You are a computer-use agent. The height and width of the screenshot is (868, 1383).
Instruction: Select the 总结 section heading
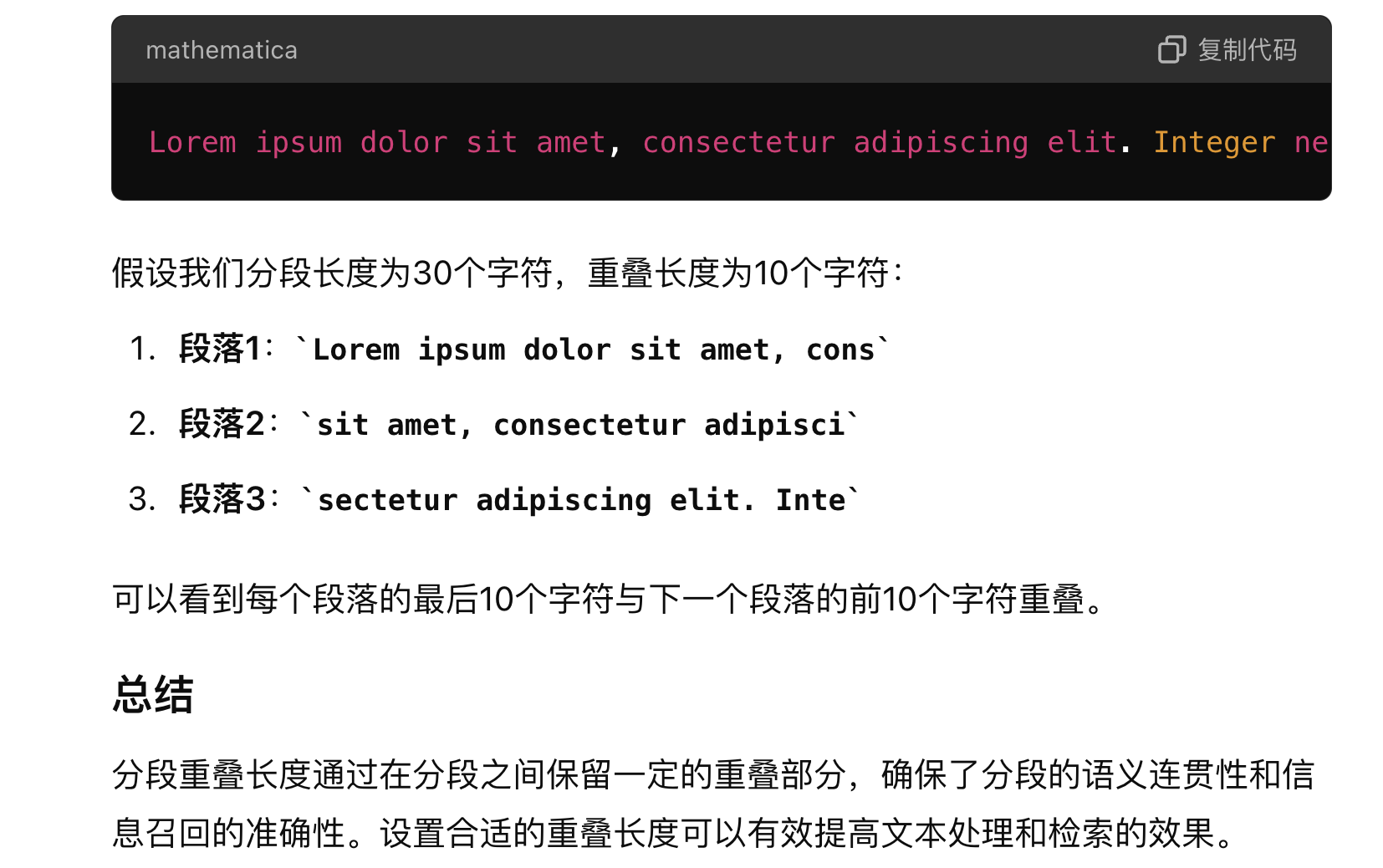(x=152, y=692)
